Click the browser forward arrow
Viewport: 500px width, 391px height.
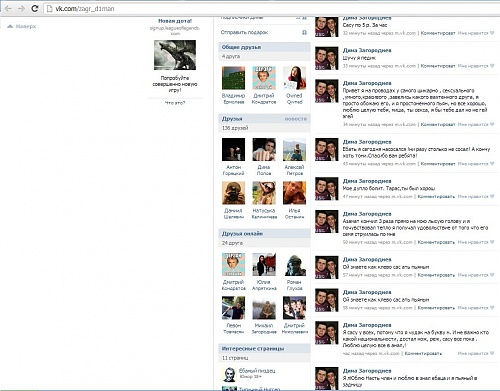pyautogui.click(x=21, y=8)
